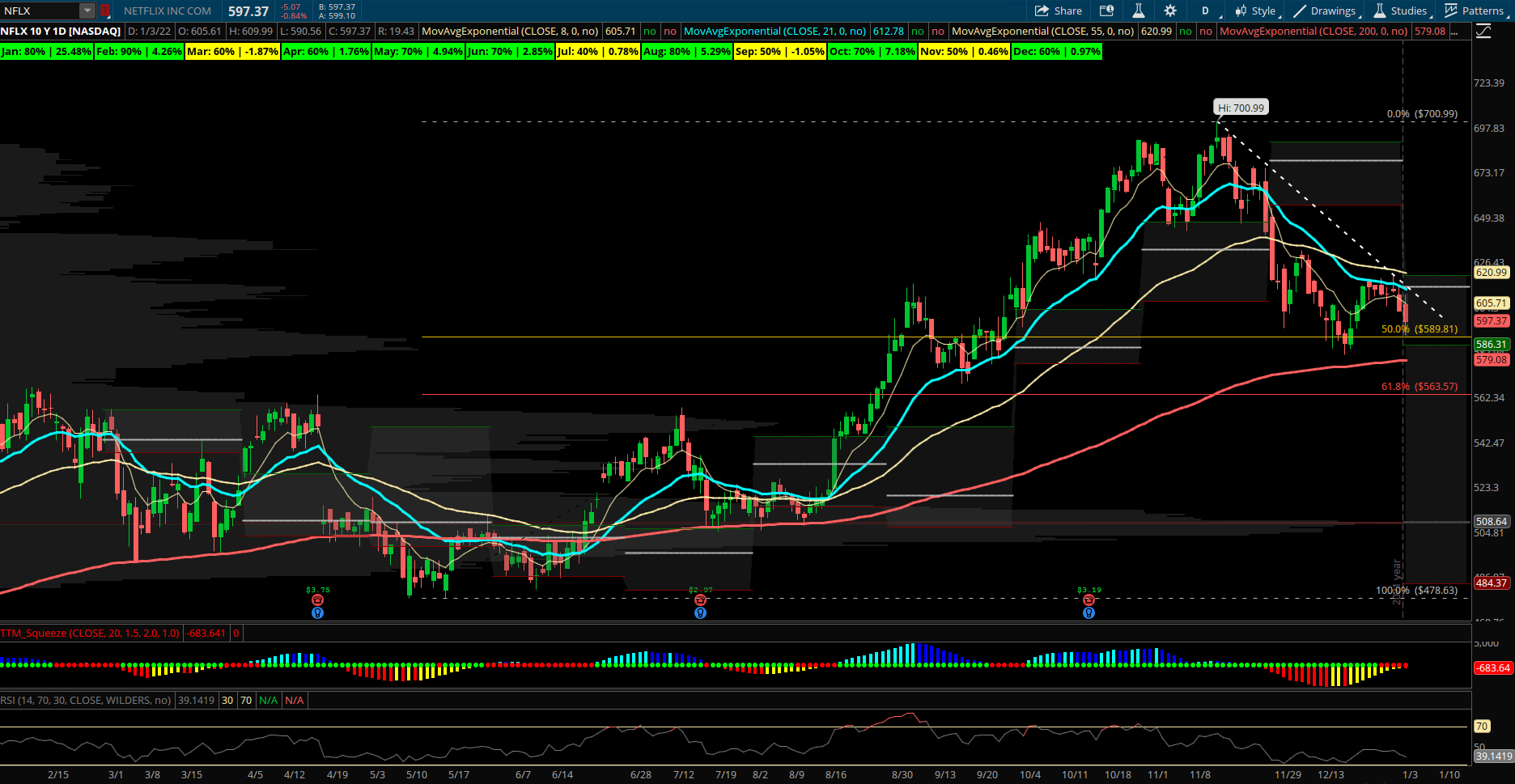Click the Apr: 60% | 1.76% label
Viewport: 1515px width, 784px height.
click(x=326, y=51)
